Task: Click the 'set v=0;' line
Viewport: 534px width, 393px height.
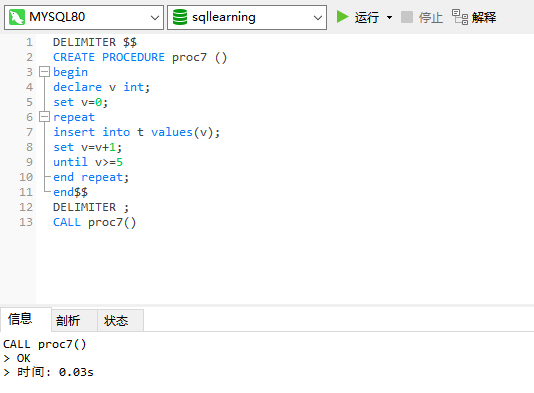Action: [80, 102]
